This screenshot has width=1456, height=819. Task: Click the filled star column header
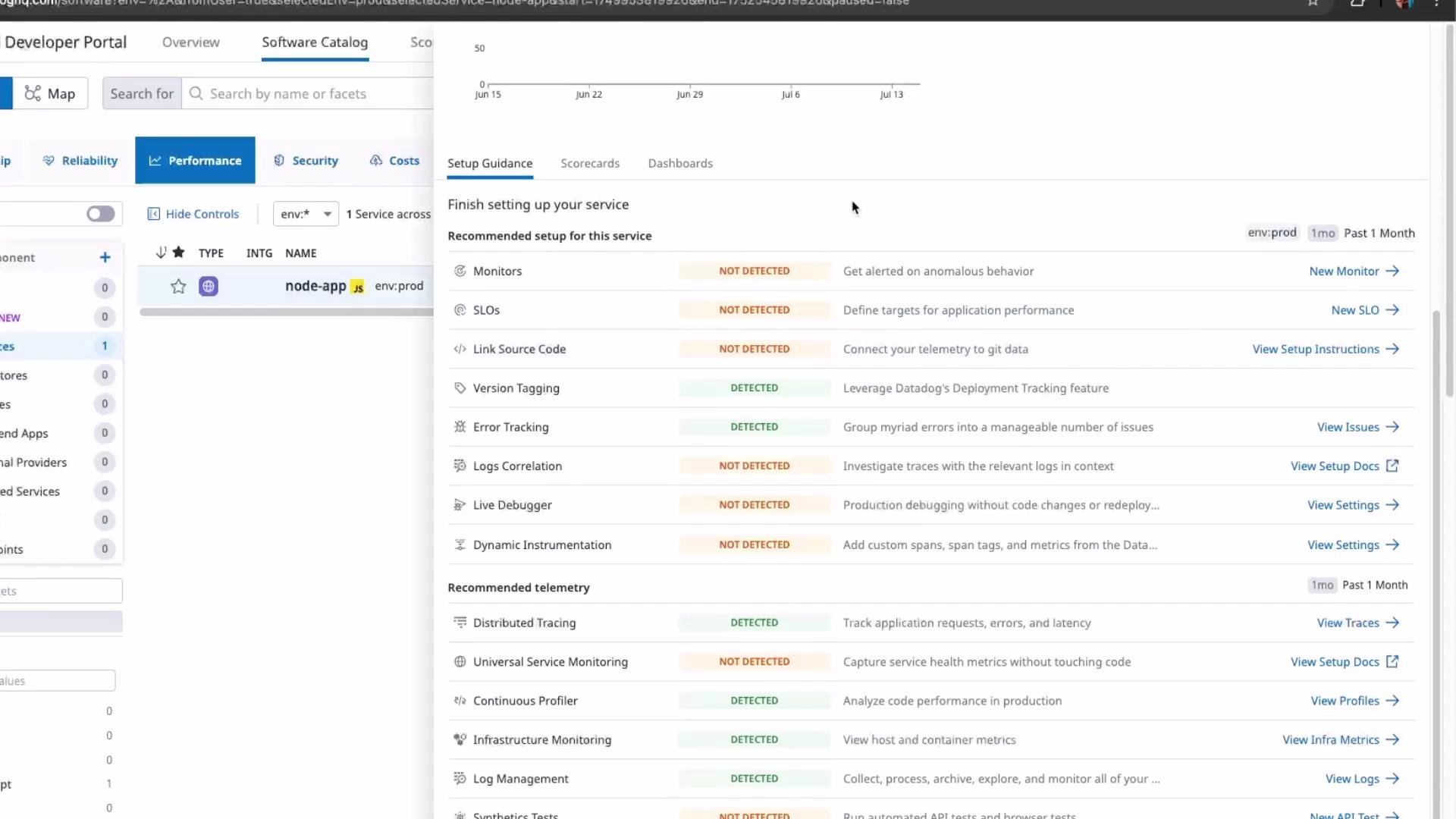(x=178, y=252)
